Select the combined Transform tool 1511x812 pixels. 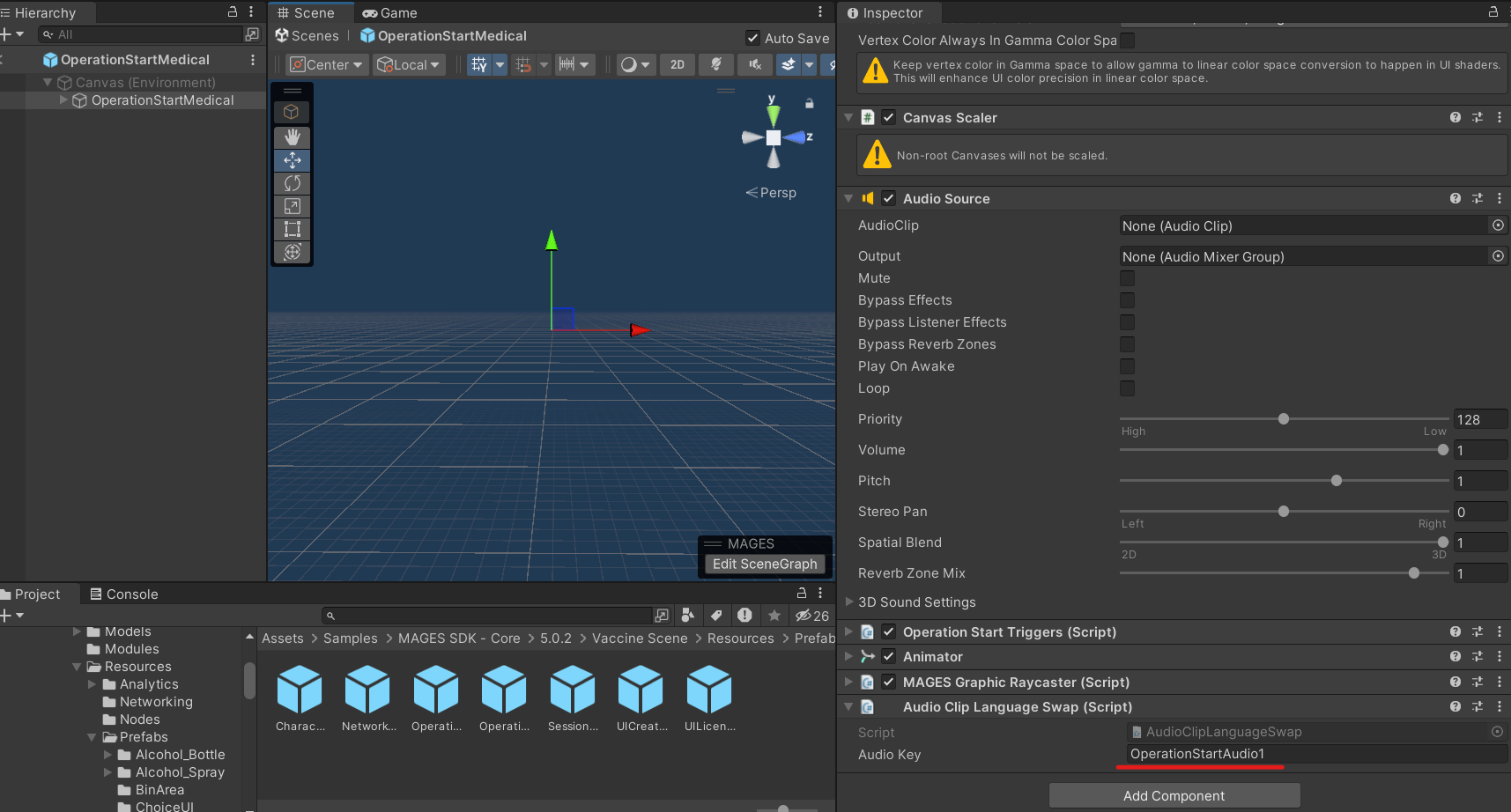(x=293, y=252)
